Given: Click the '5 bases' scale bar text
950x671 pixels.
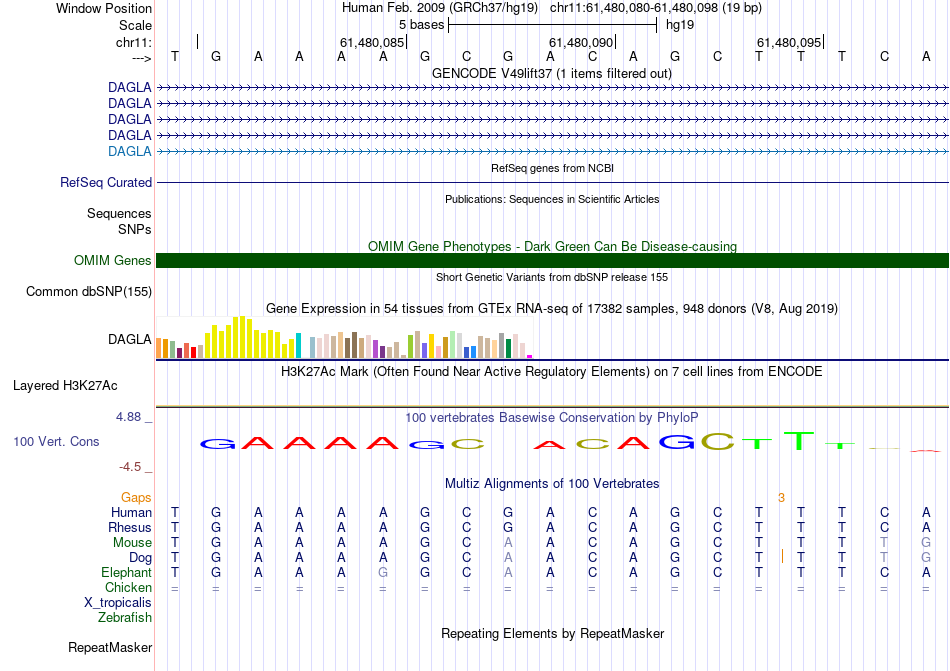Looking at the screenshot, I should (421, 25).
